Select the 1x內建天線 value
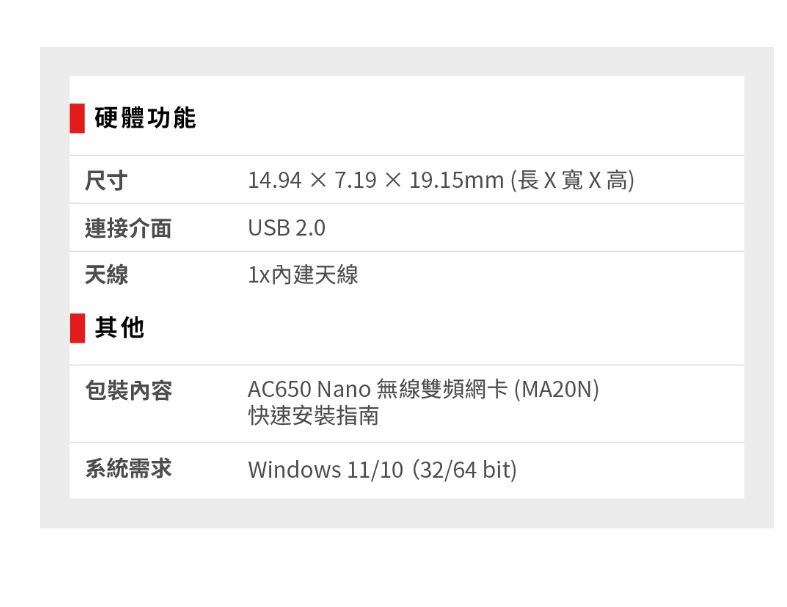The width and height of the screenshot is (787, 607). tap(303, 274)
